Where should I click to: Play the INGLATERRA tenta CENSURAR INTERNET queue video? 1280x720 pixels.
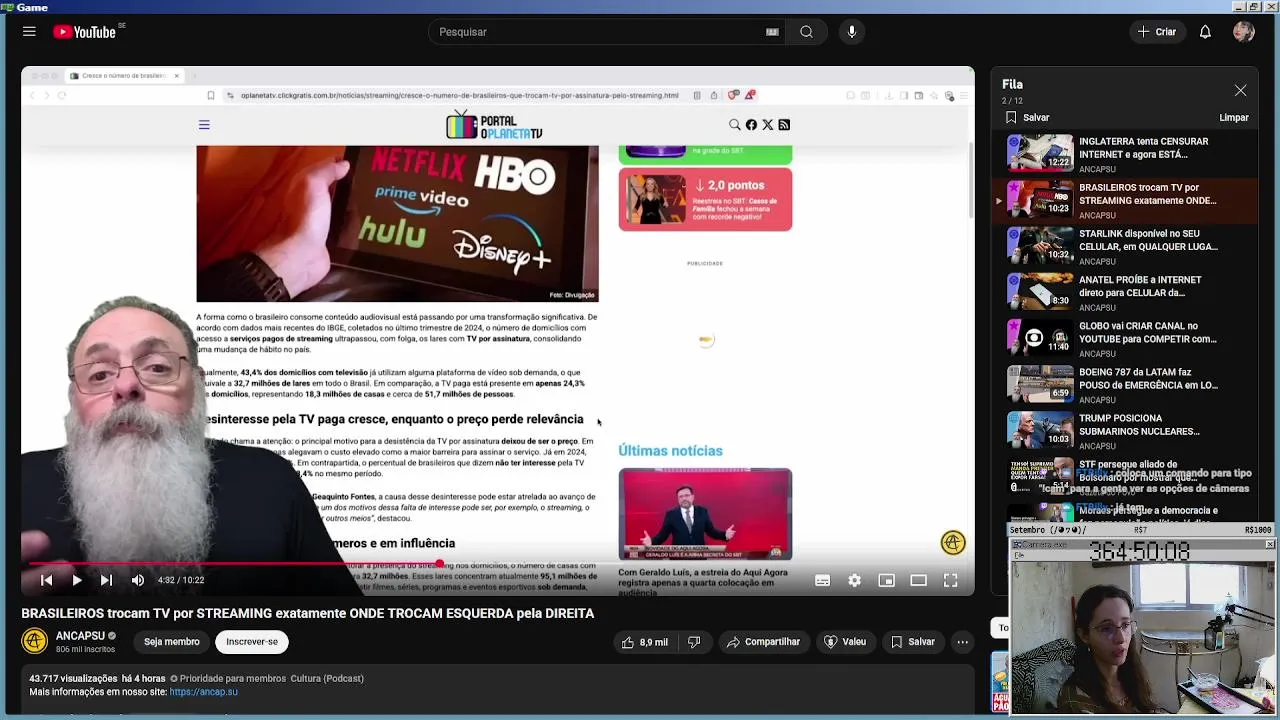(x=1127, y=155)
